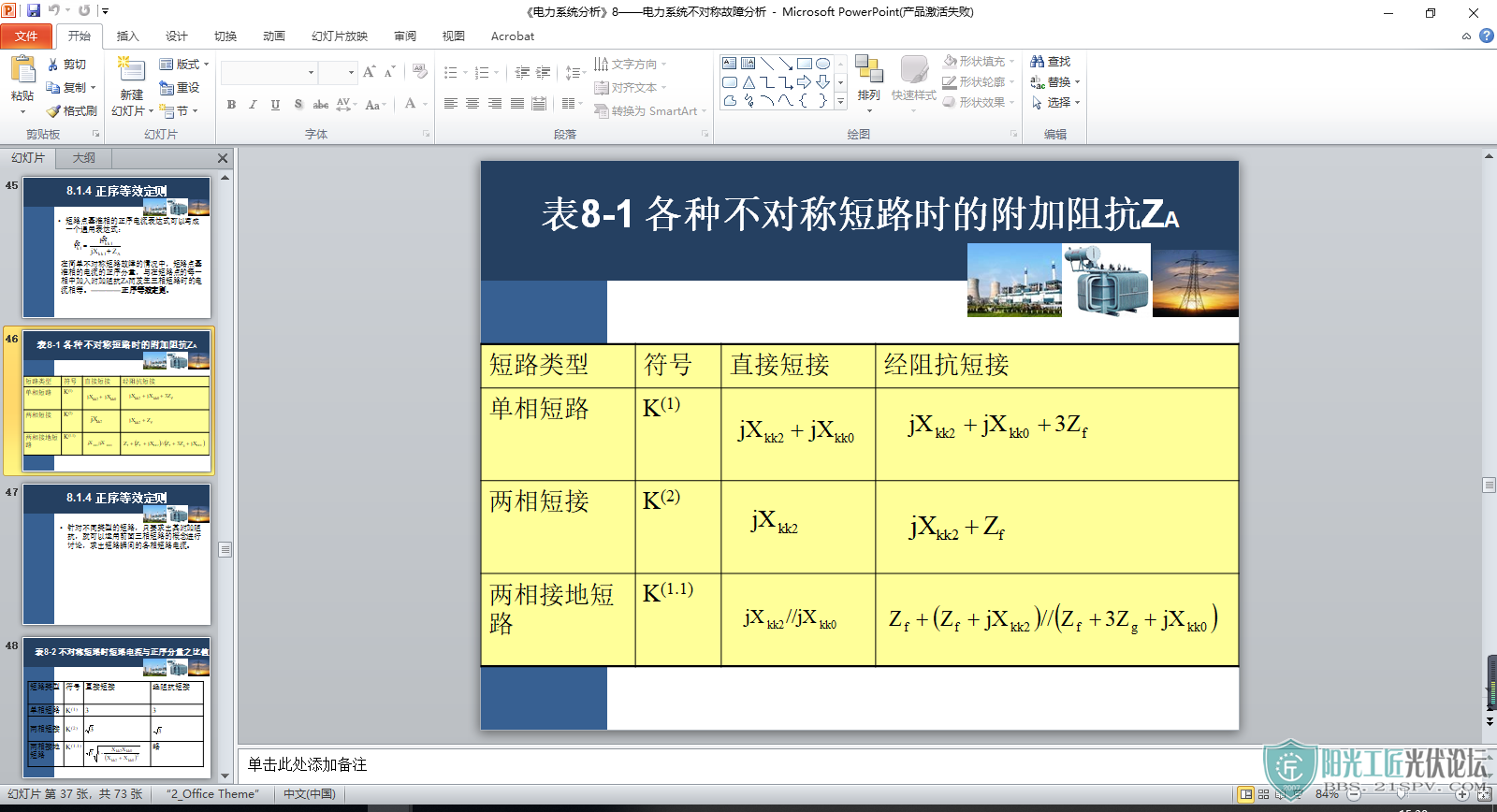The width and height of the screenshot is (1497, 812).
Task: Select the Oval shape in gallery
Action: (823, 64)
